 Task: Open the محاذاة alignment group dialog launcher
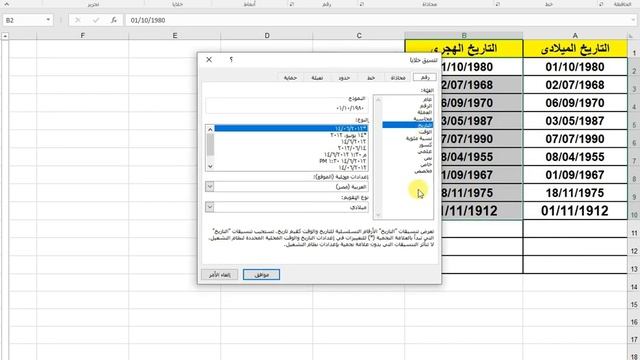pos(361,4)
